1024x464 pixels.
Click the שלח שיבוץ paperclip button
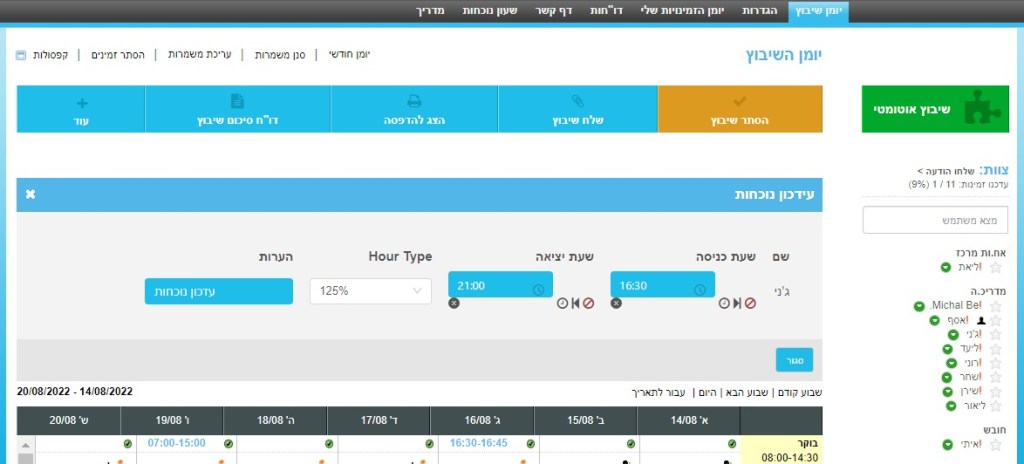tap(577, 109)
